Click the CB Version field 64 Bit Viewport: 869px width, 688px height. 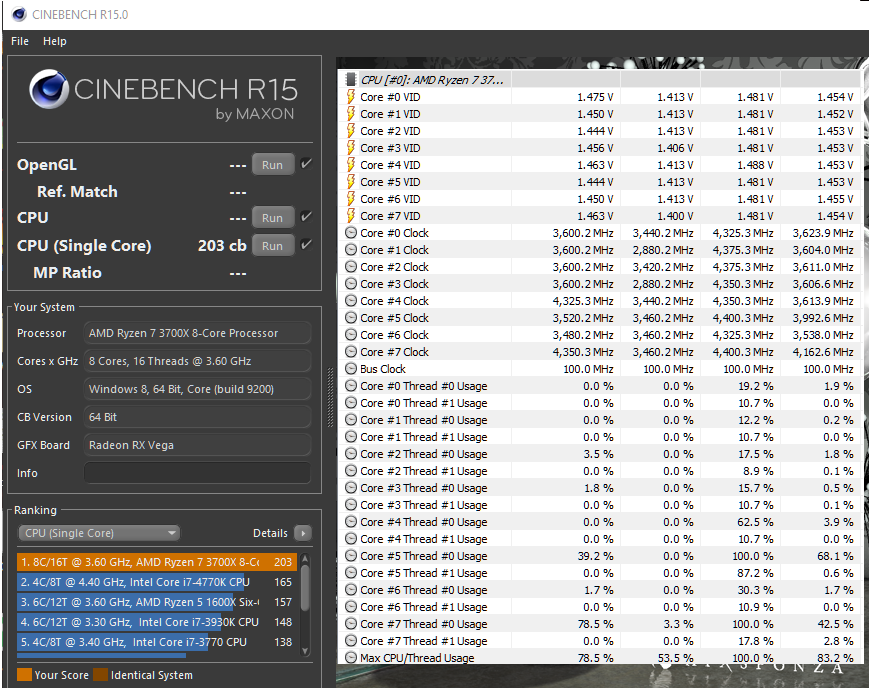(x=197, y=417)
